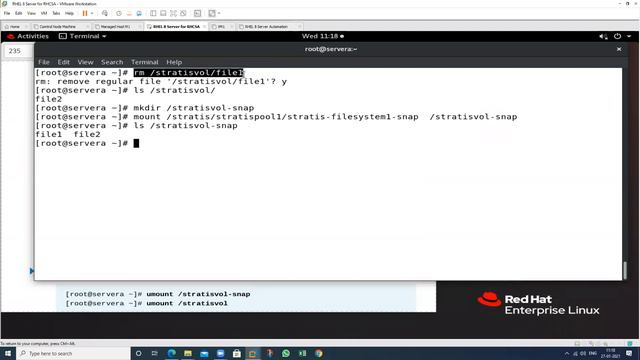Click 'umount /stratisvol' text in document

pos(187,303)
